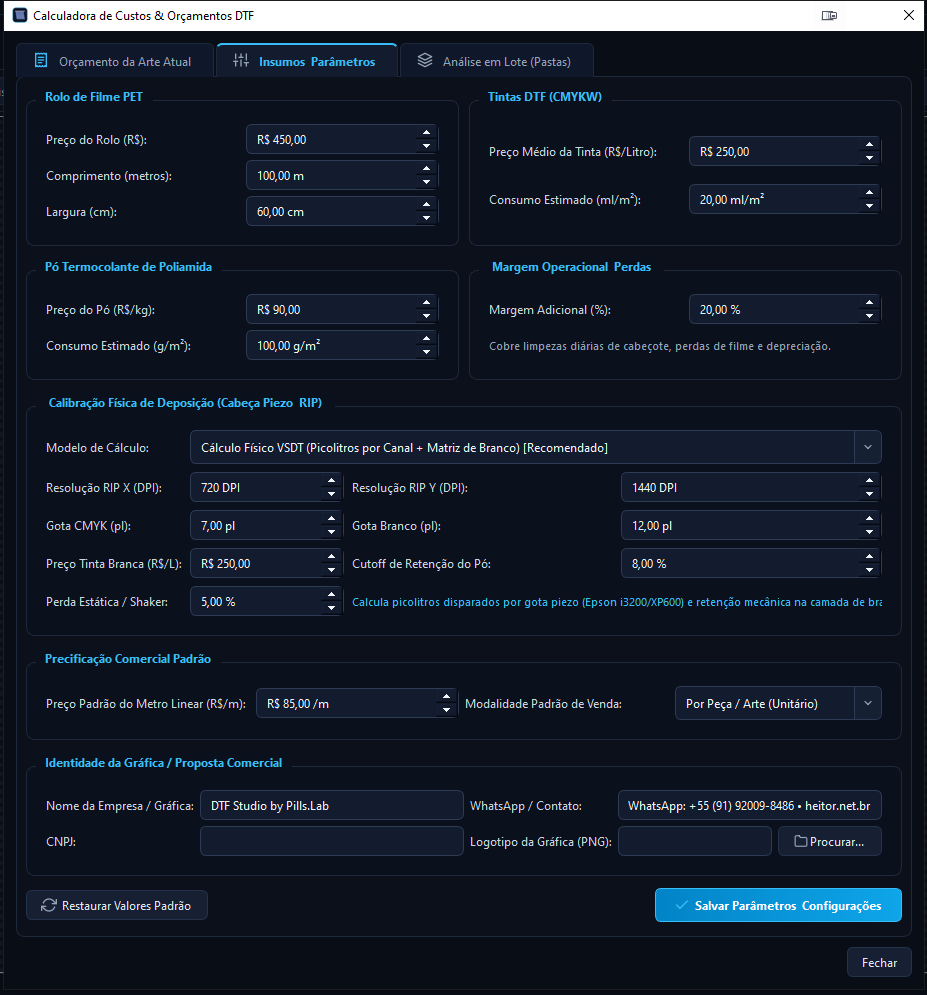Increase Cutoff de Retenção do Pó
The image size is (927, 995).
869,557
